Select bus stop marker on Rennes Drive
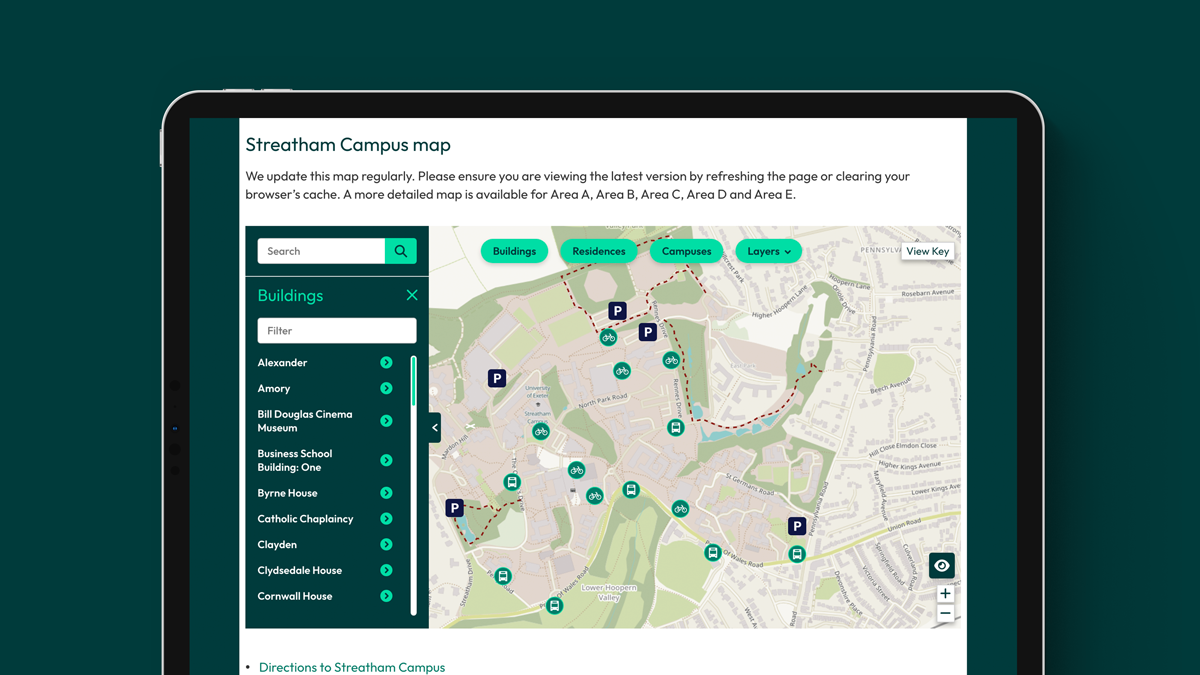Screen dimensions: 1200x675 point(676,428)
